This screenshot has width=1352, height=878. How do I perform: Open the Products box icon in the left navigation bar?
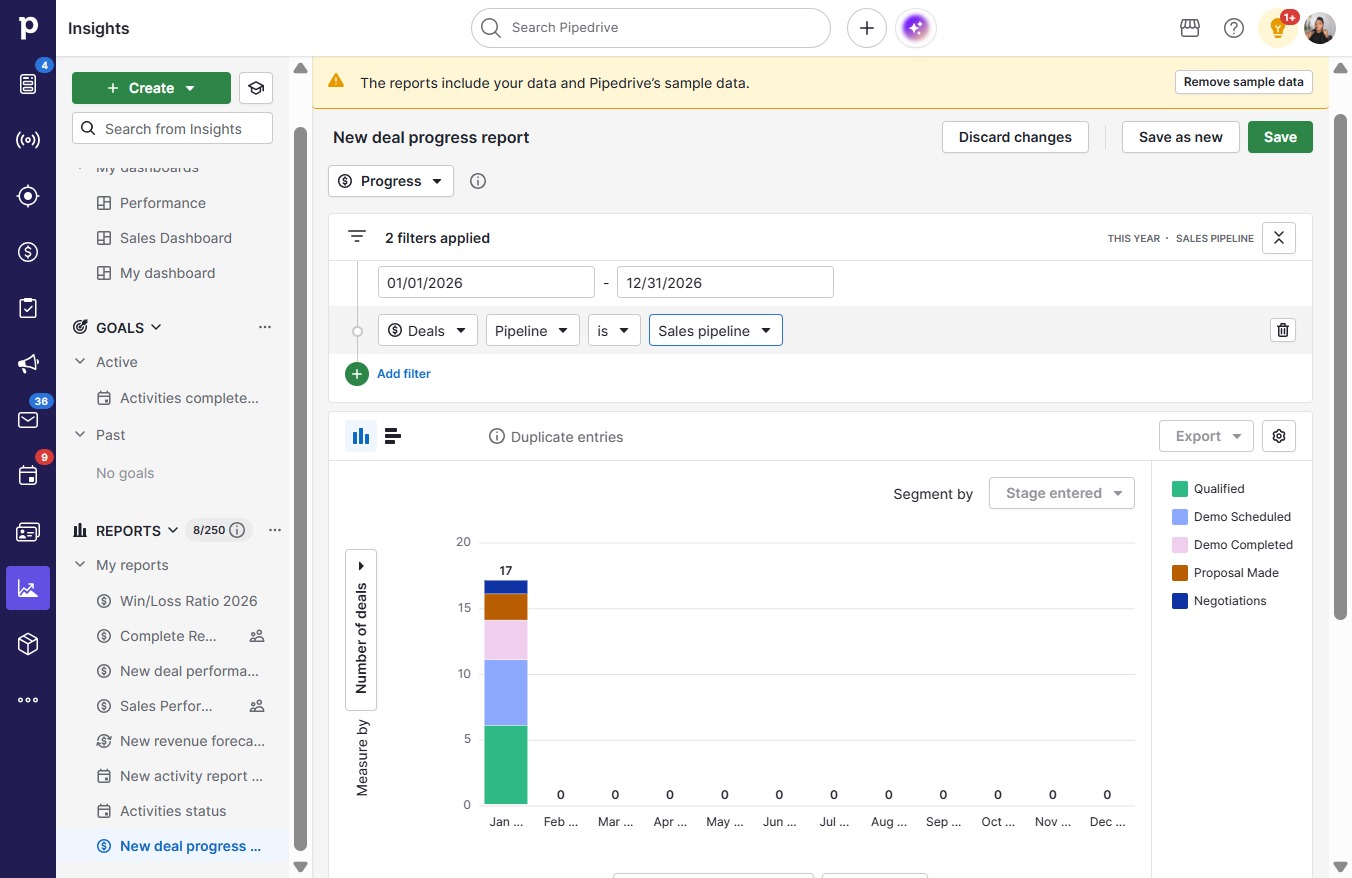pos(28,644)
